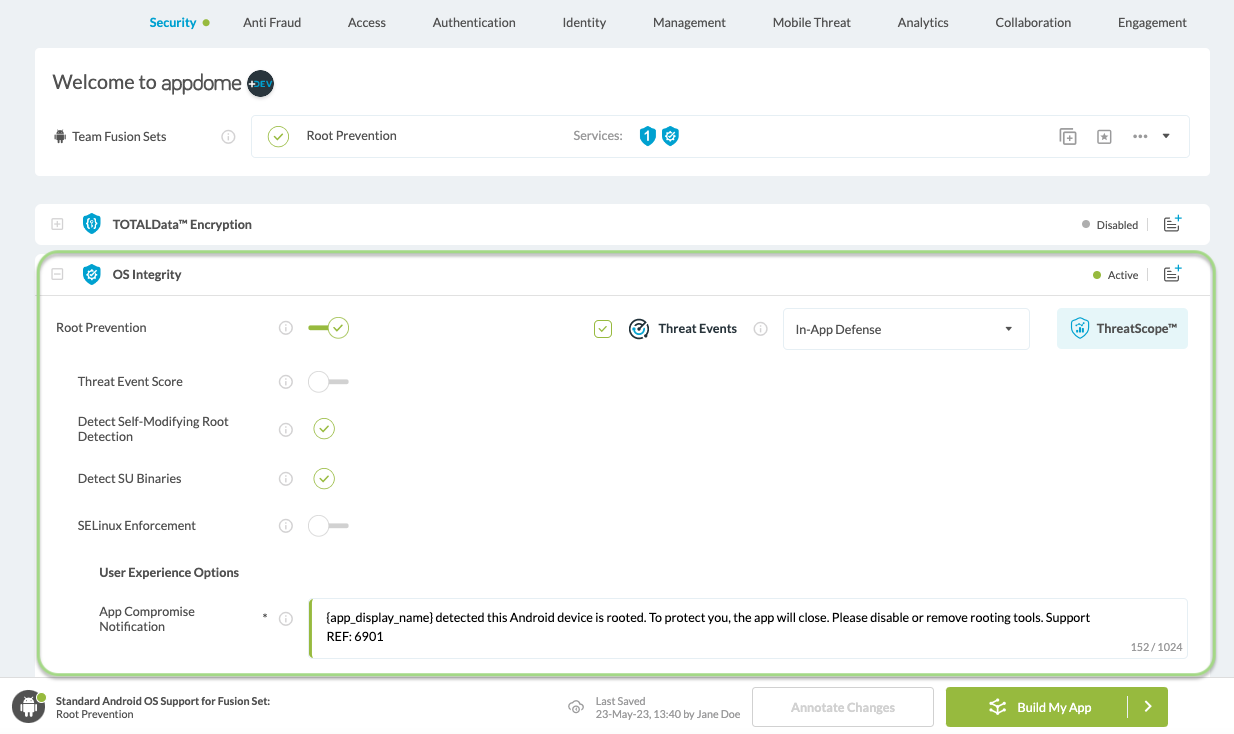Click the copy Fusion Set icon
1234x734 pixels.
coord(1068,137)
